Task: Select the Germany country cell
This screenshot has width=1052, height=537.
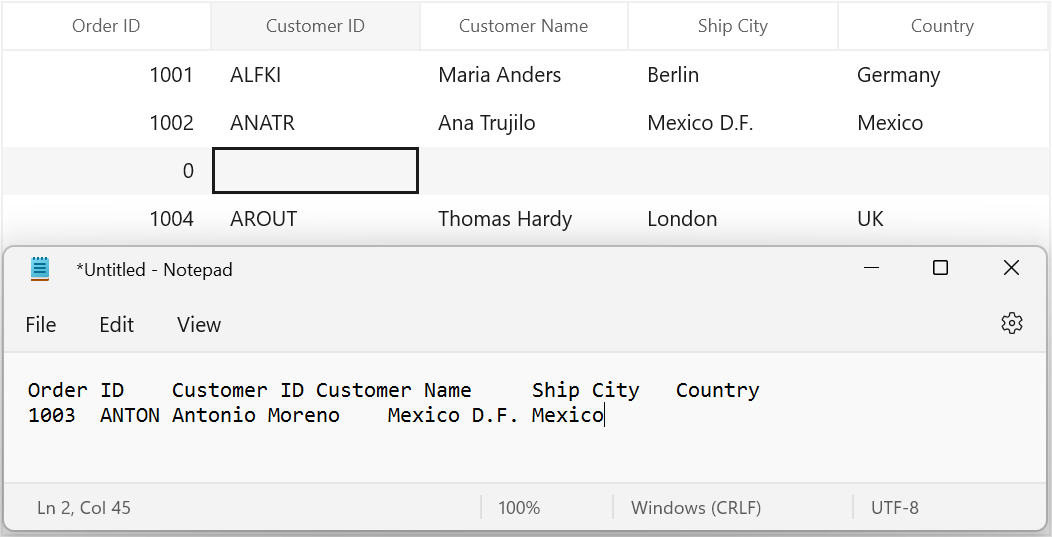Action: click(943, 75)
